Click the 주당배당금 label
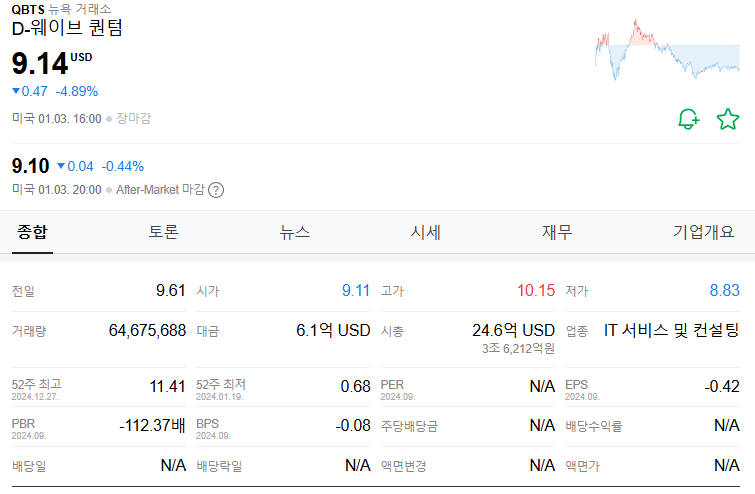Screen dimensions: 755x494 [409, 426]
